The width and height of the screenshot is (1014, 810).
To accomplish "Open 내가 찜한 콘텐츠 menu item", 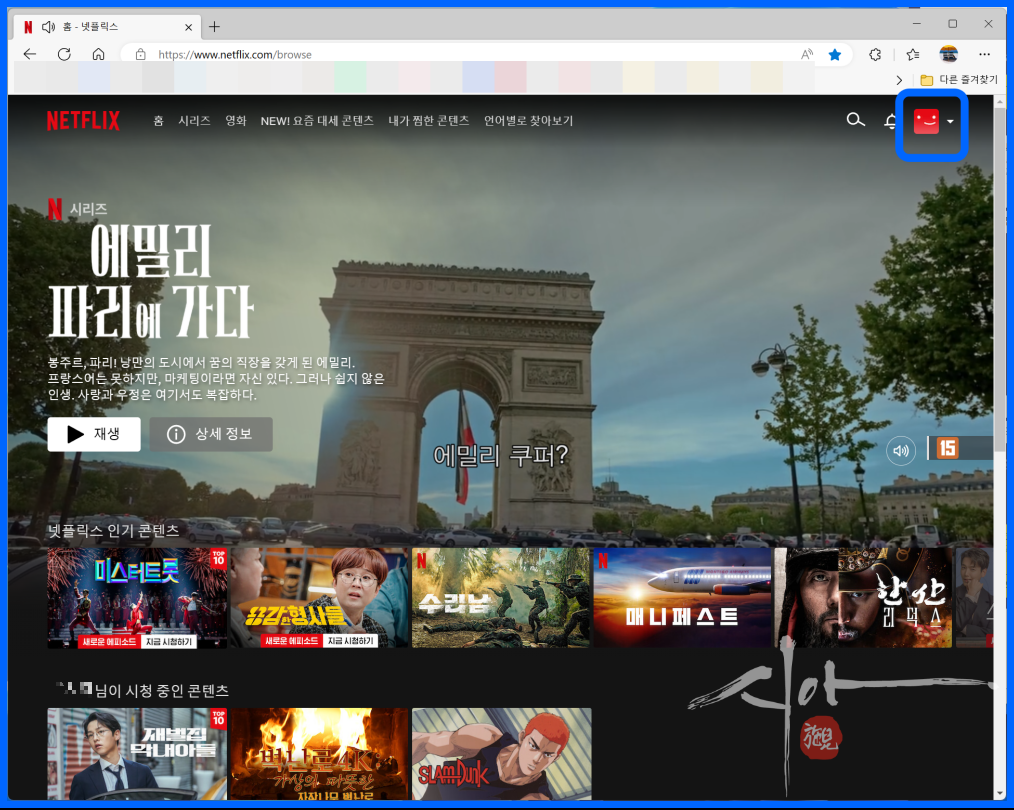I will [429, 121].
